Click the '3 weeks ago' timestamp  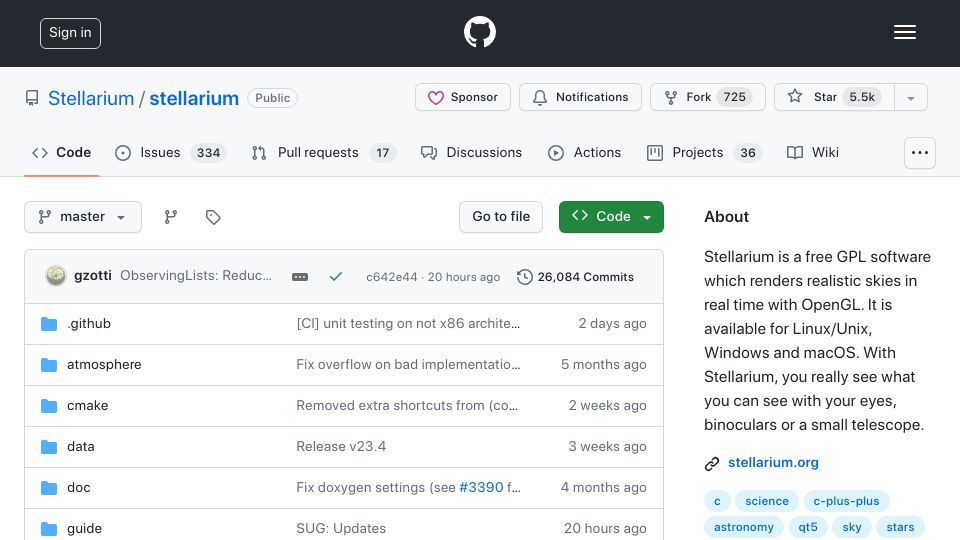click(607, 446)
